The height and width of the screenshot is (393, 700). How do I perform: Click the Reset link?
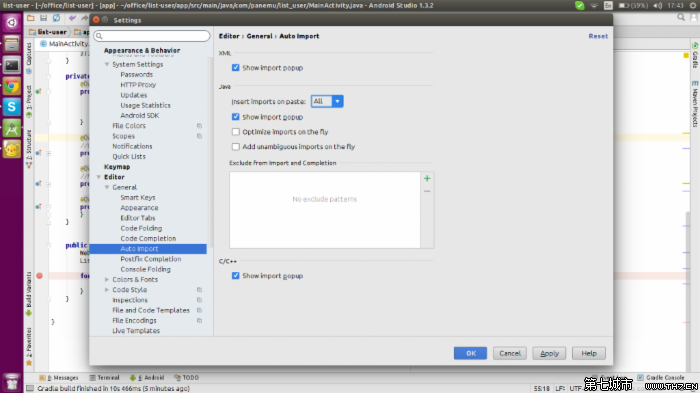(598, 36)
